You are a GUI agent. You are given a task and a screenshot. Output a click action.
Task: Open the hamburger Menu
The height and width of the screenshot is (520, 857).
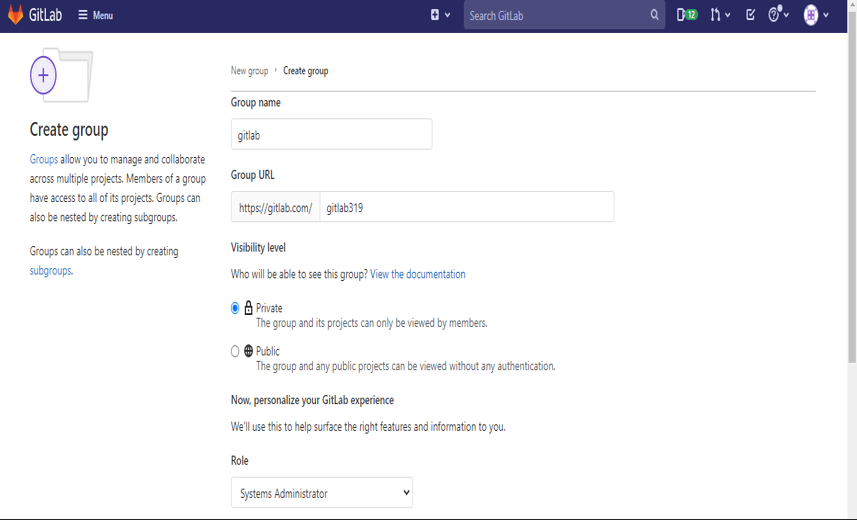pos(96,15)
